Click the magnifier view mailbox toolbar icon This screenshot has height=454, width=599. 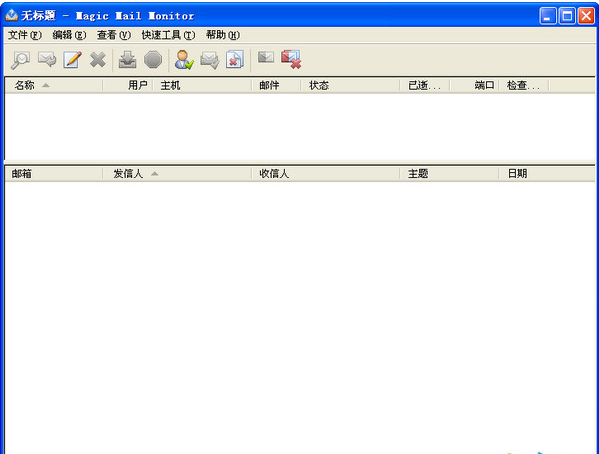coord(20,60)
